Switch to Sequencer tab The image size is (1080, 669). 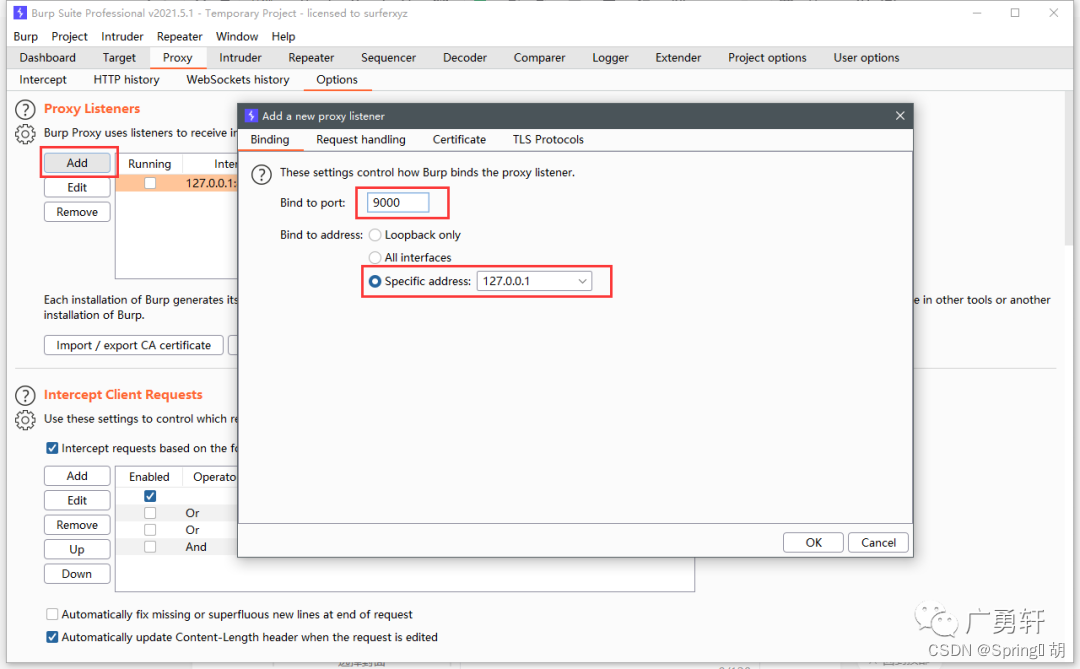tap(388, 58)
